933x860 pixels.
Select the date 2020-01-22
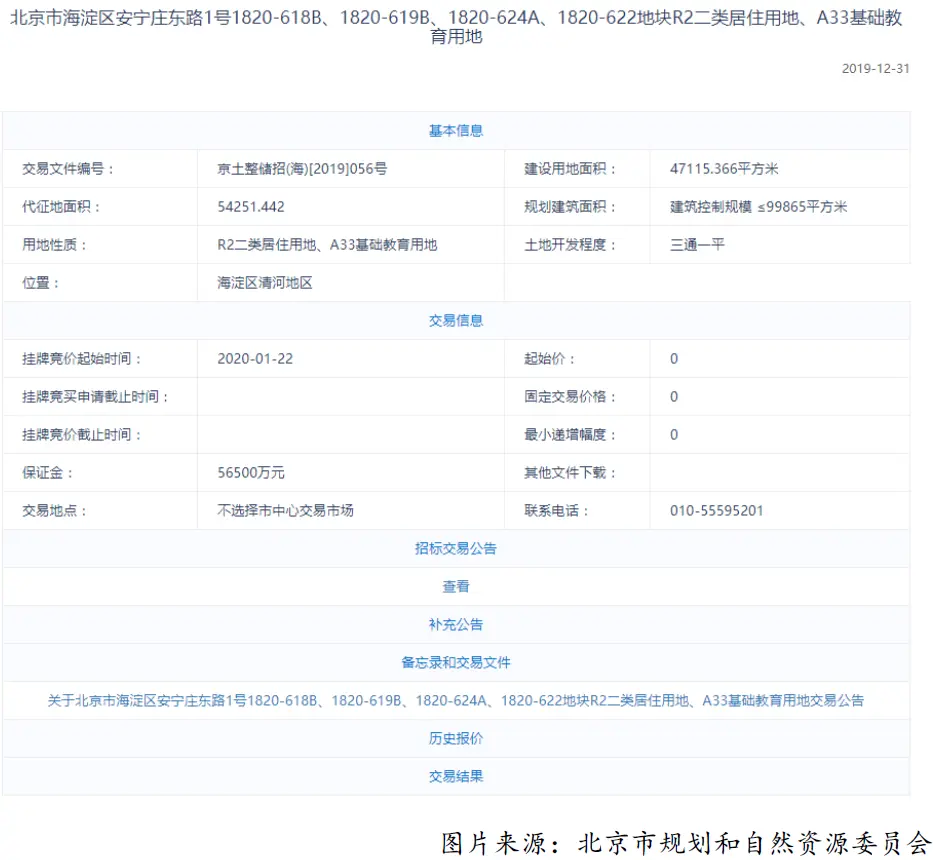tap(255, 359)
